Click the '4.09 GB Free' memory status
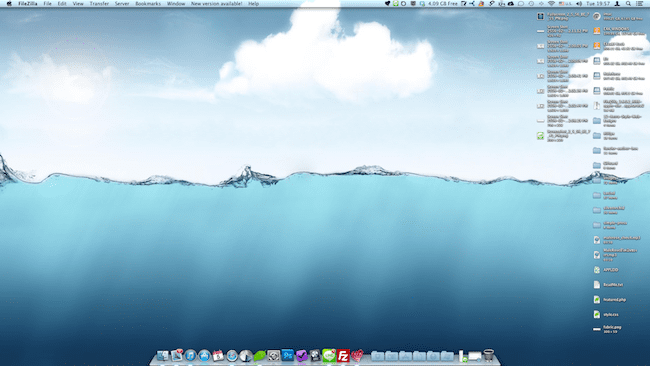 [x=443, y=4]
